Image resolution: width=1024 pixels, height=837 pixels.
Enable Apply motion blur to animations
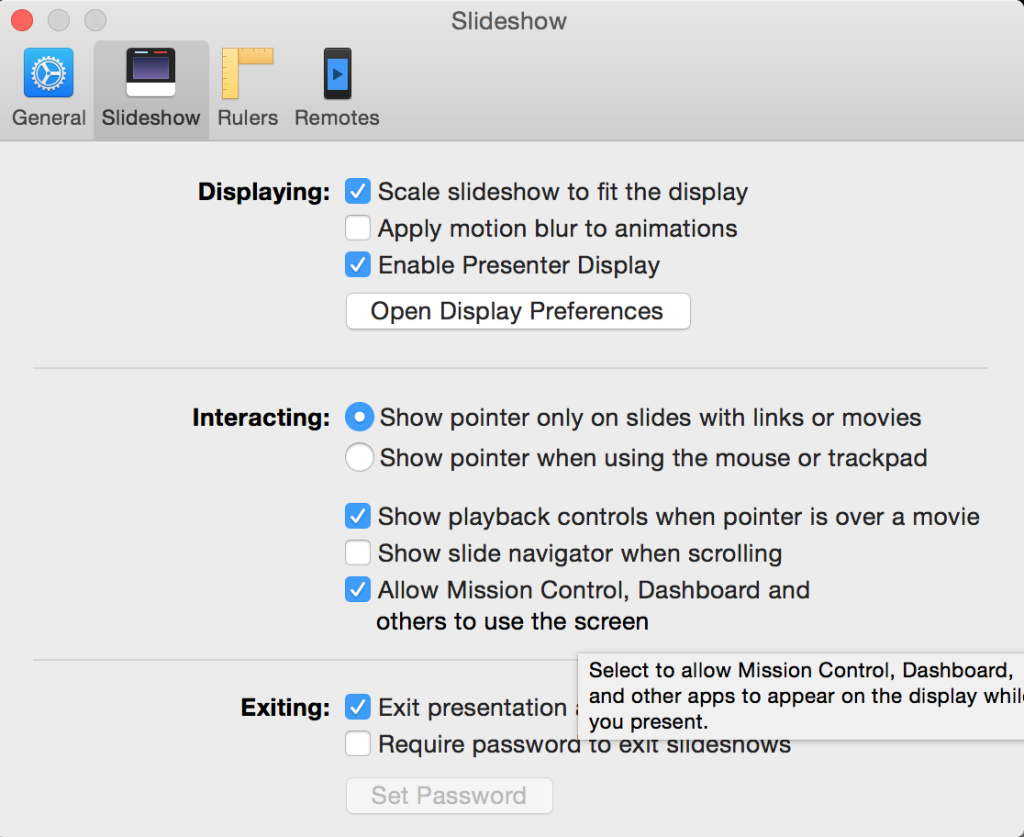pos(358,228)
